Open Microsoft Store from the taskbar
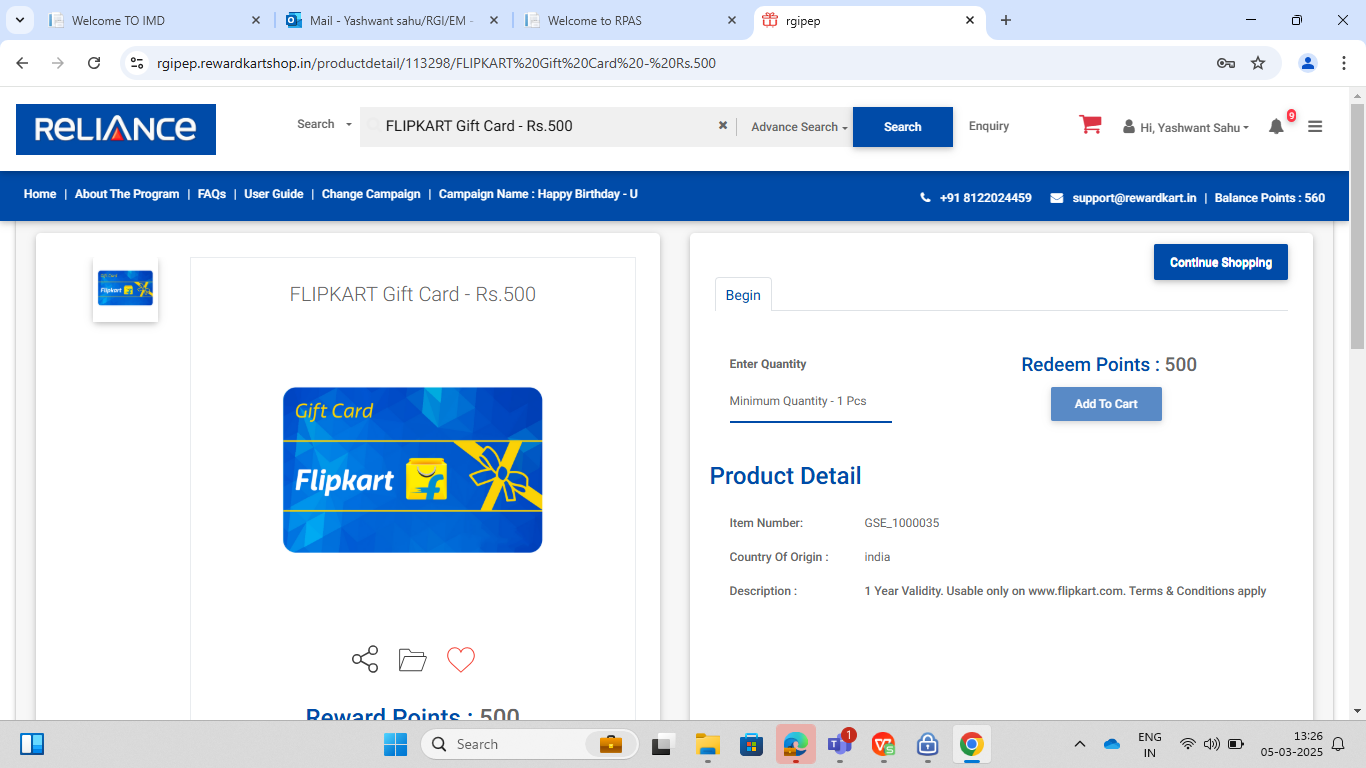This screenshot has height=768, width=1366. [751, 744]
